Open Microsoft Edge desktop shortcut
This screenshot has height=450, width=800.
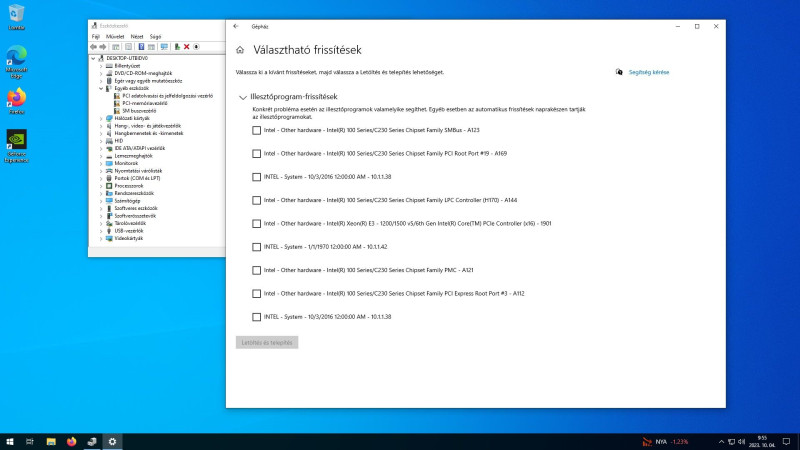point(16,62)
